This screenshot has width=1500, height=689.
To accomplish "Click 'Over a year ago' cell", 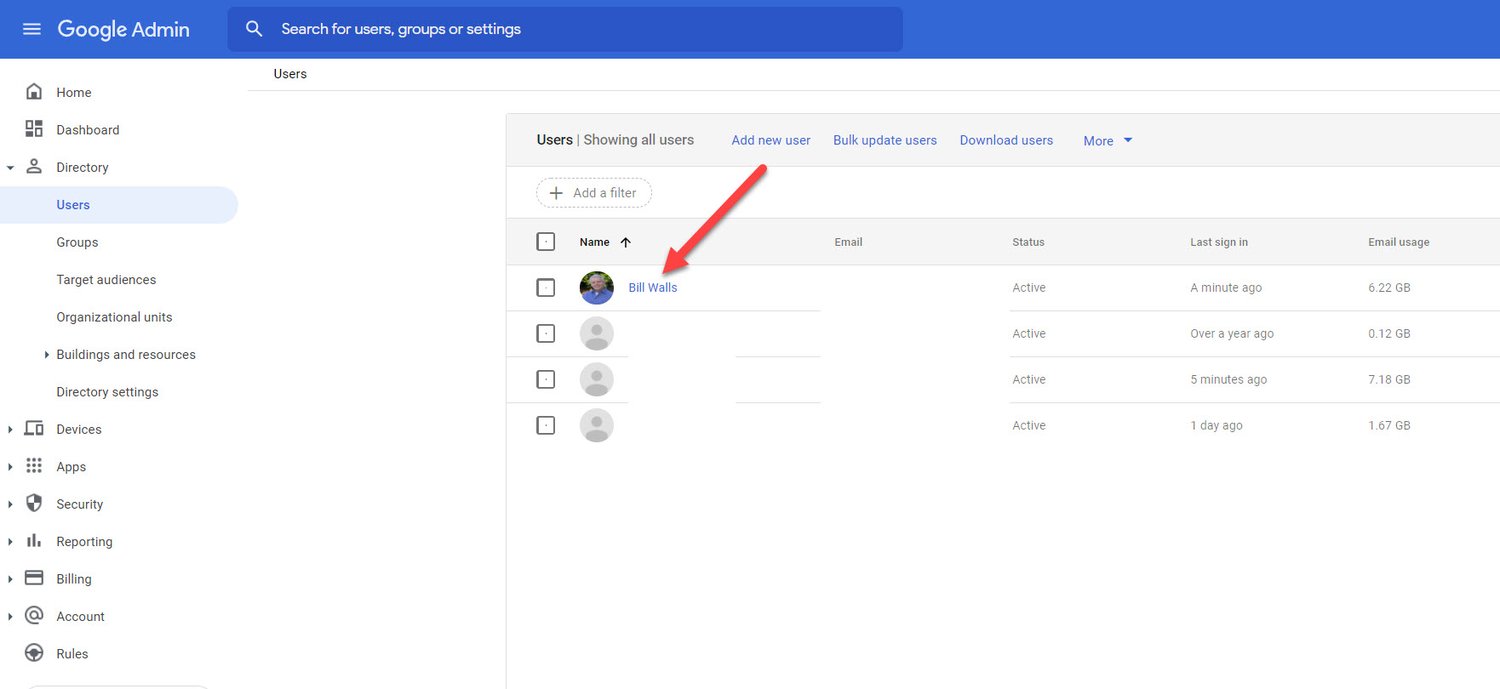I will tap(1232, 334).
